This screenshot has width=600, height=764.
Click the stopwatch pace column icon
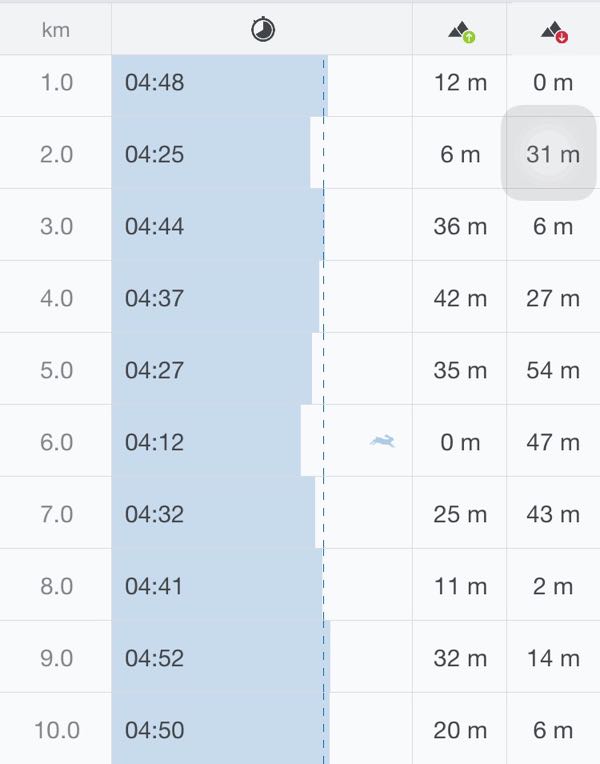pos(262,29)
